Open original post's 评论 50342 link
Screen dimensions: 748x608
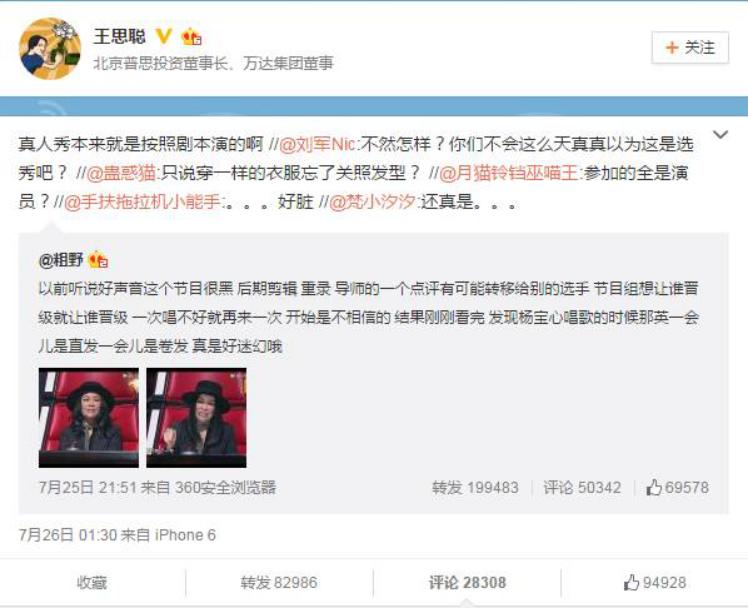(582, 487)
